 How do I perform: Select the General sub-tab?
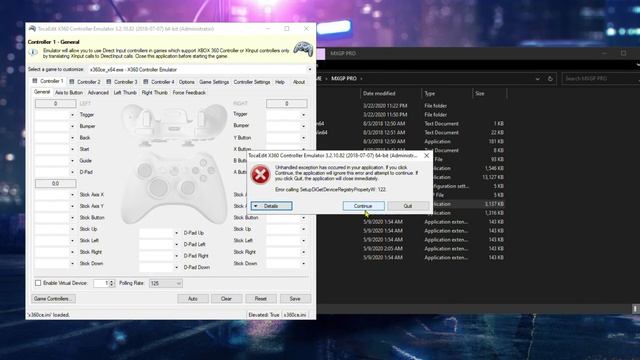42,92
